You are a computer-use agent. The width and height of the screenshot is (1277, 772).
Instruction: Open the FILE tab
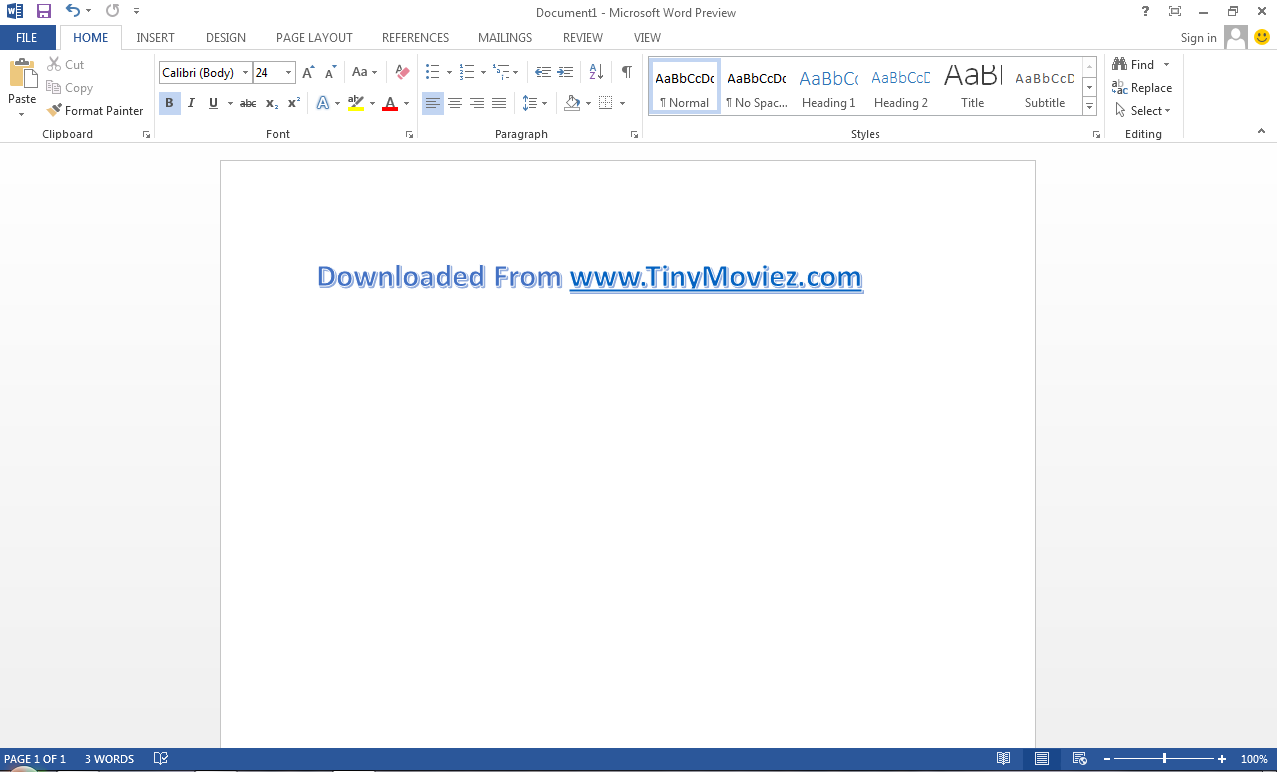pyautogui.click(x=27, y=38)
